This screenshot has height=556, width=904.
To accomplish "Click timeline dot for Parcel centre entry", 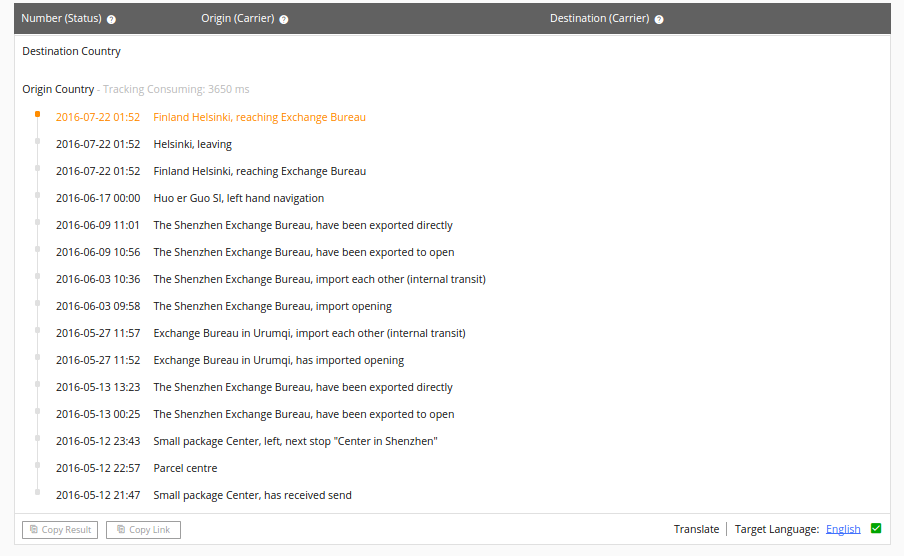I will click(37, 465).
